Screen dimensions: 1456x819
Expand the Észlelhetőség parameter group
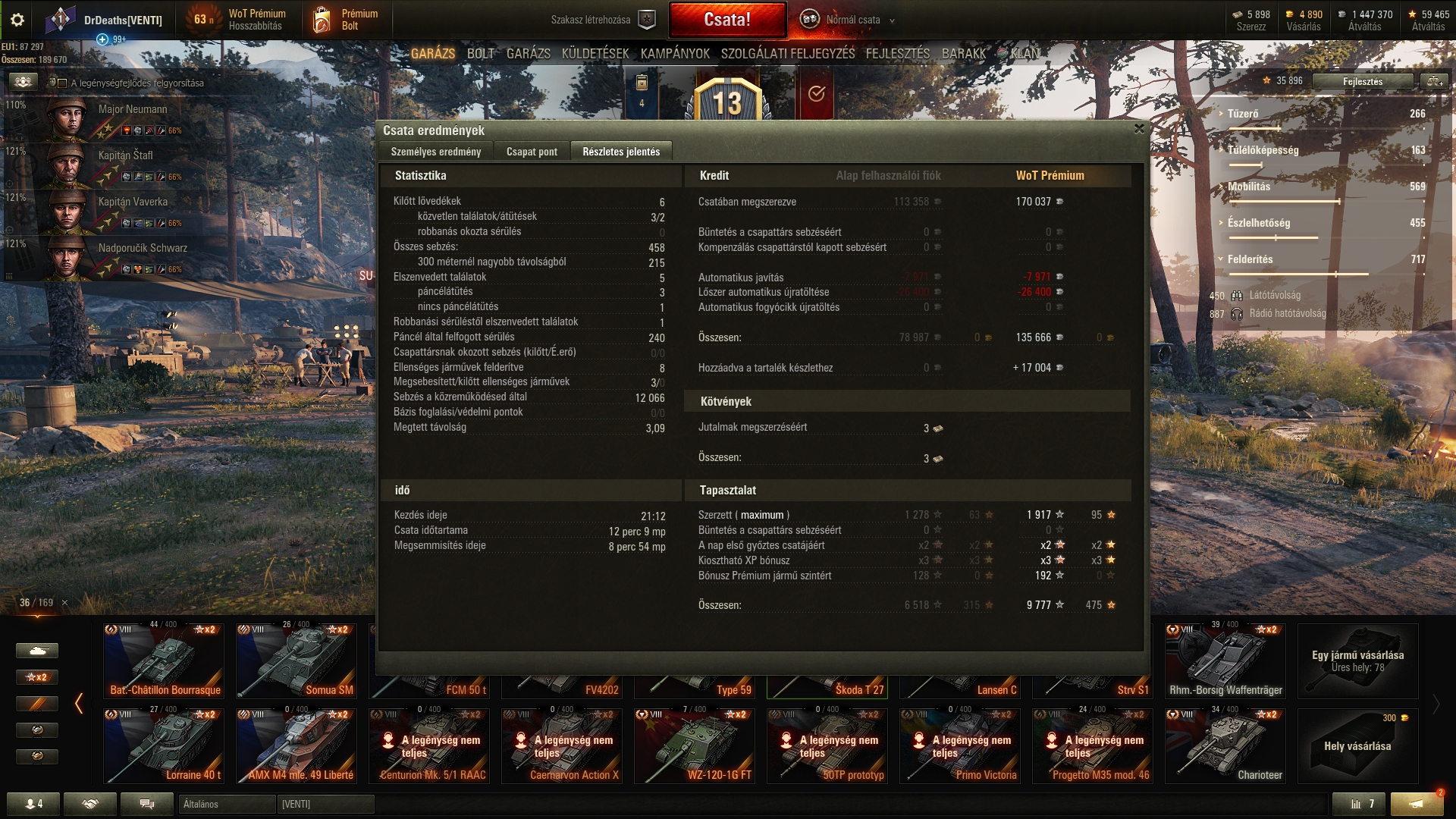coord(1221,223)
